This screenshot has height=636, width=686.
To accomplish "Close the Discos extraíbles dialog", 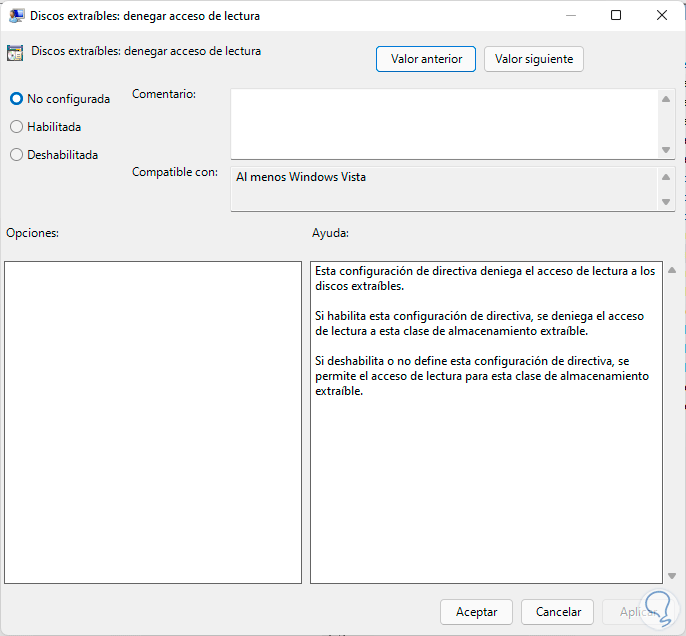I will 662,16.
